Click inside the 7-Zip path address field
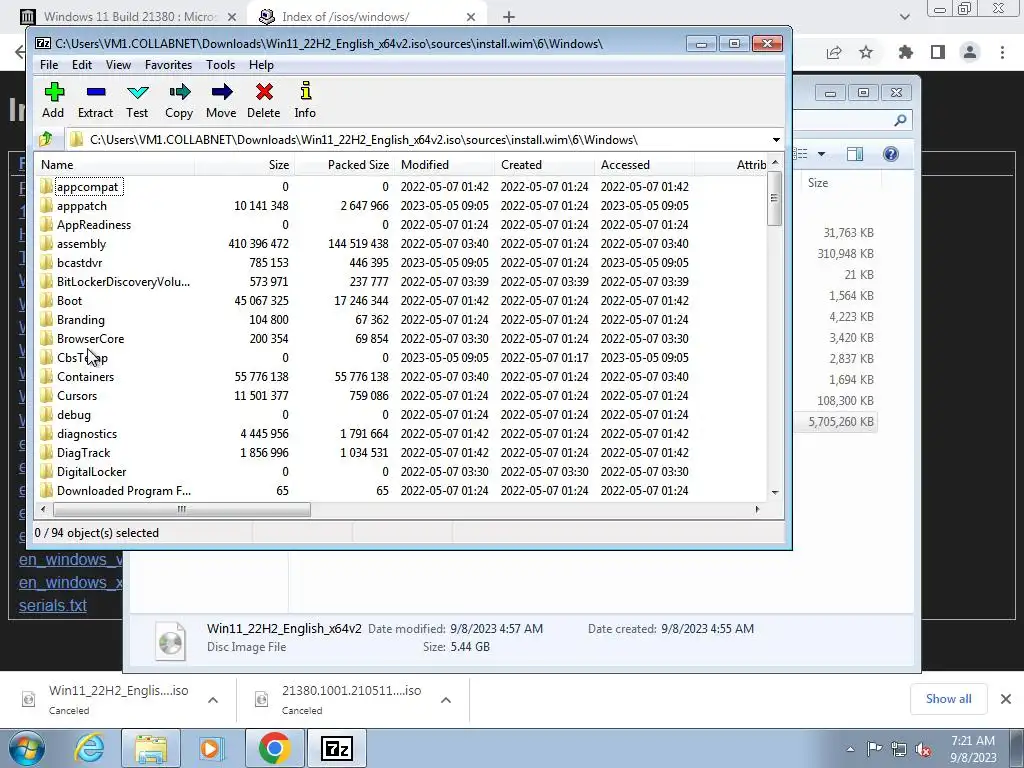The image size is (1024, 768). [x=418, y=140]
